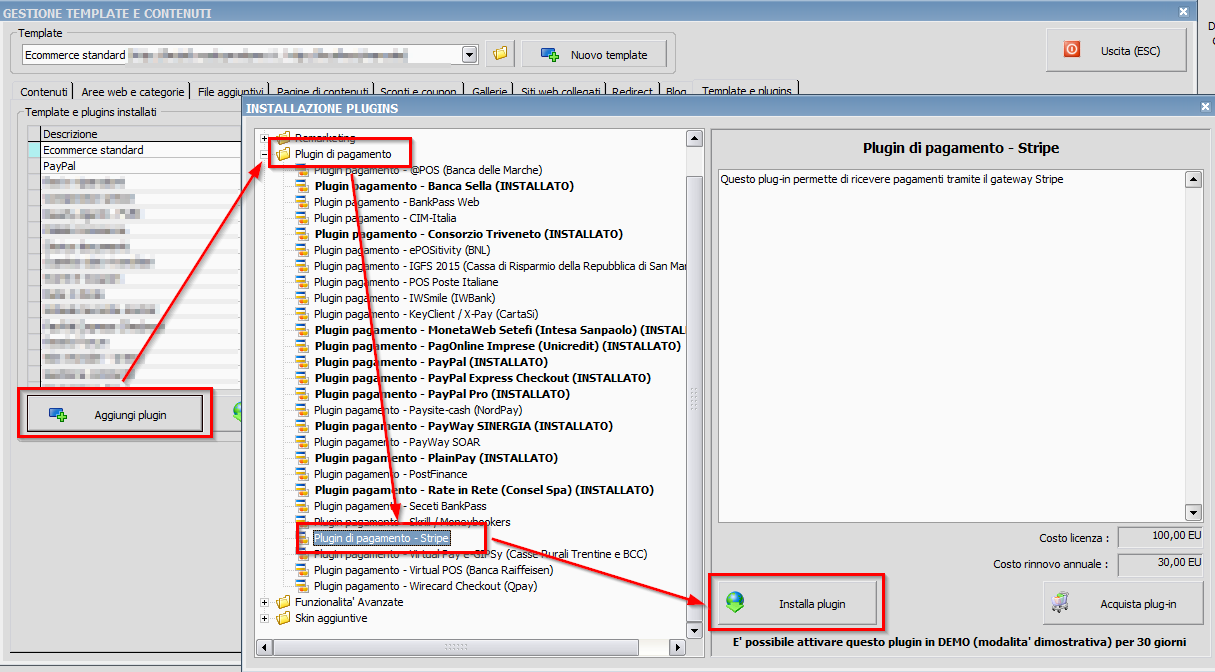Click the plugin tree horizontal scrollbar

(469, 647)
